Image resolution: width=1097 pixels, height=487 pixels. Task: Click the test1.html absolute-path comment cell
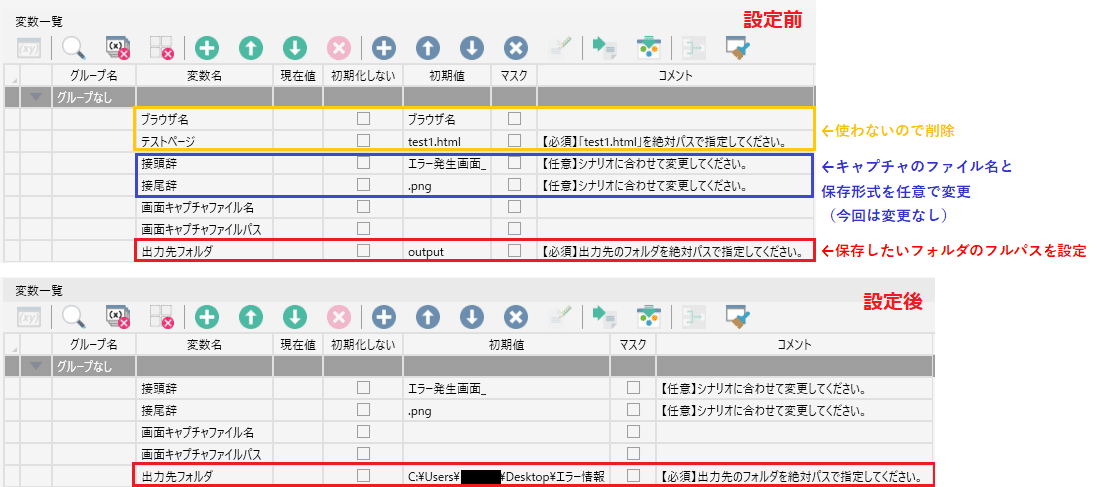point(674,141)
